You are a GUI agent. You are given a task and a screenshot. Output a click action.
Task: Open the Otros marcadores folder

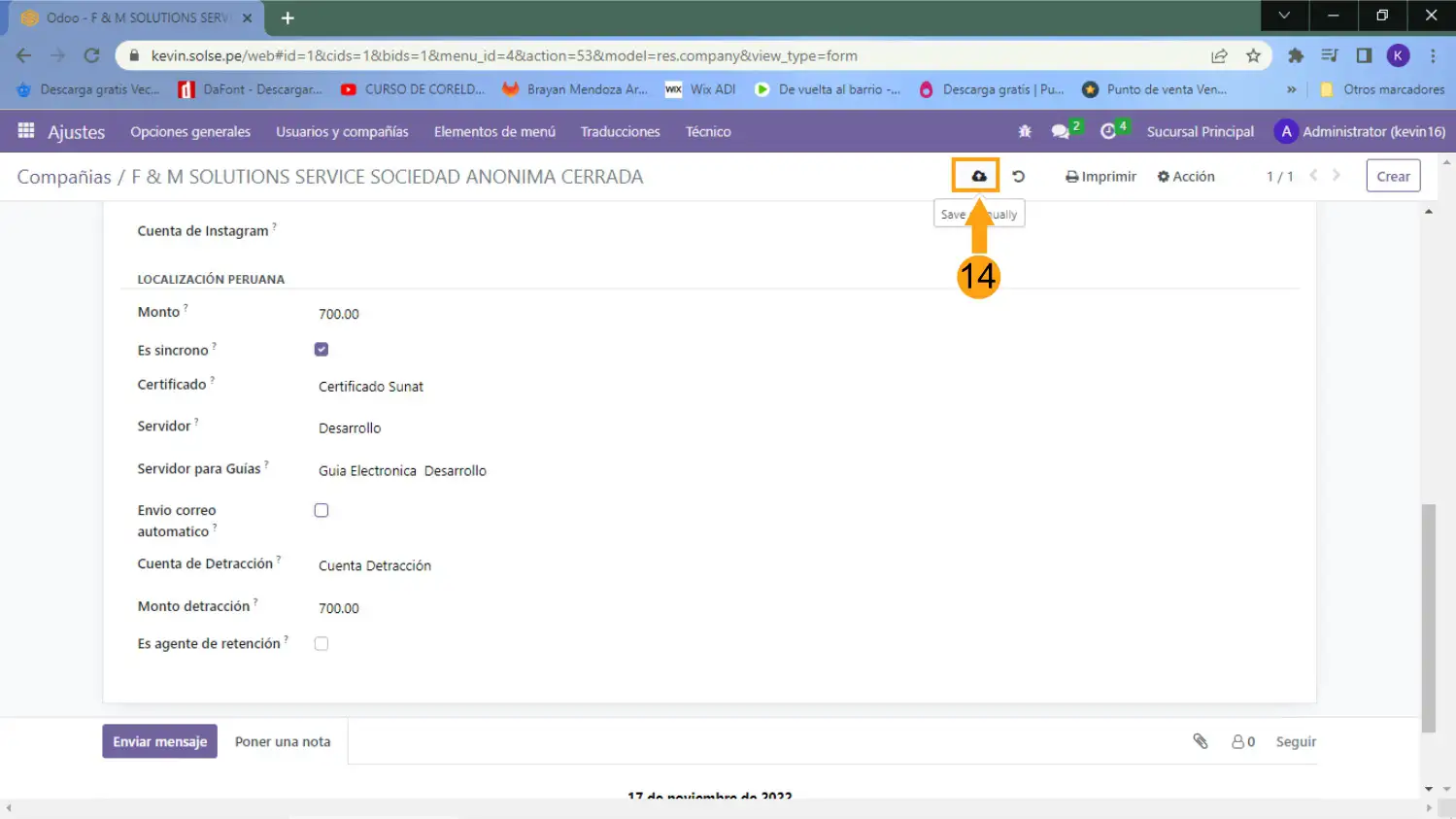tap(1382, 89)
